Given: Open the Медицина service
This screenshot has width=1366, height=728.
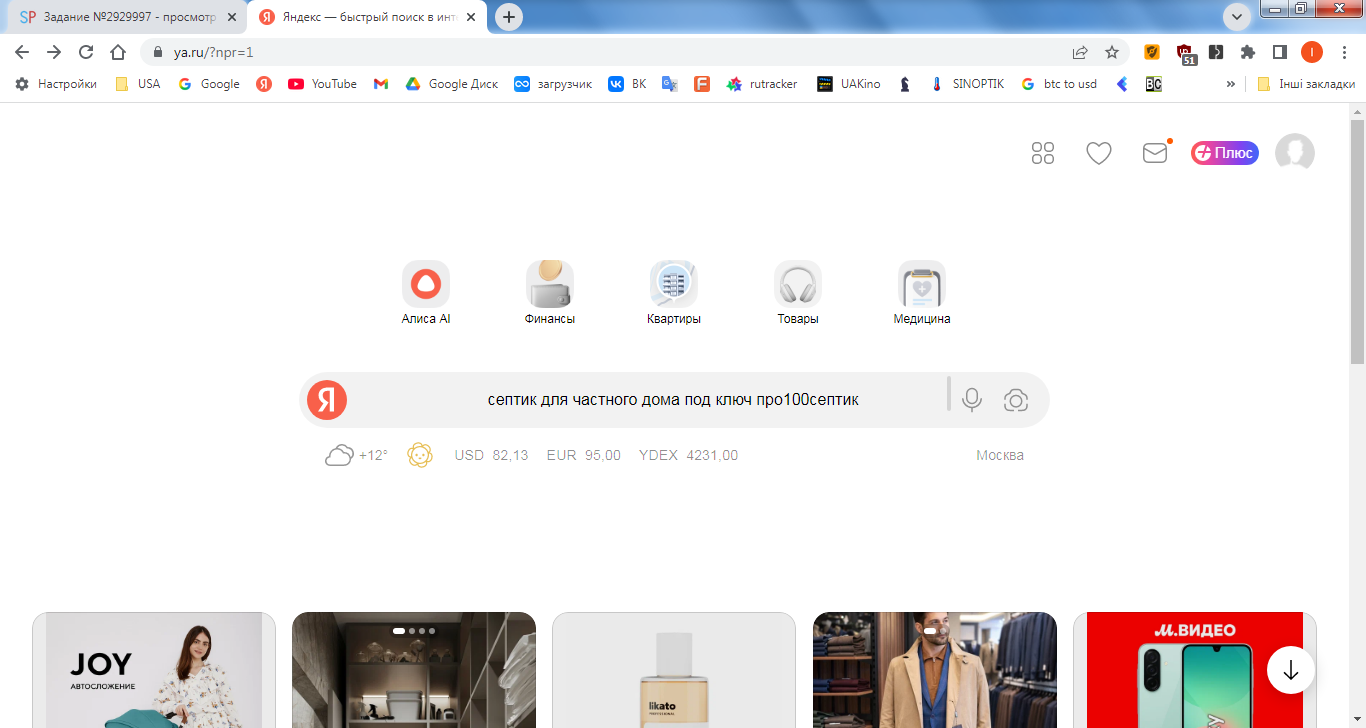Looking at the screenshot, I should [x=922, y=293].
